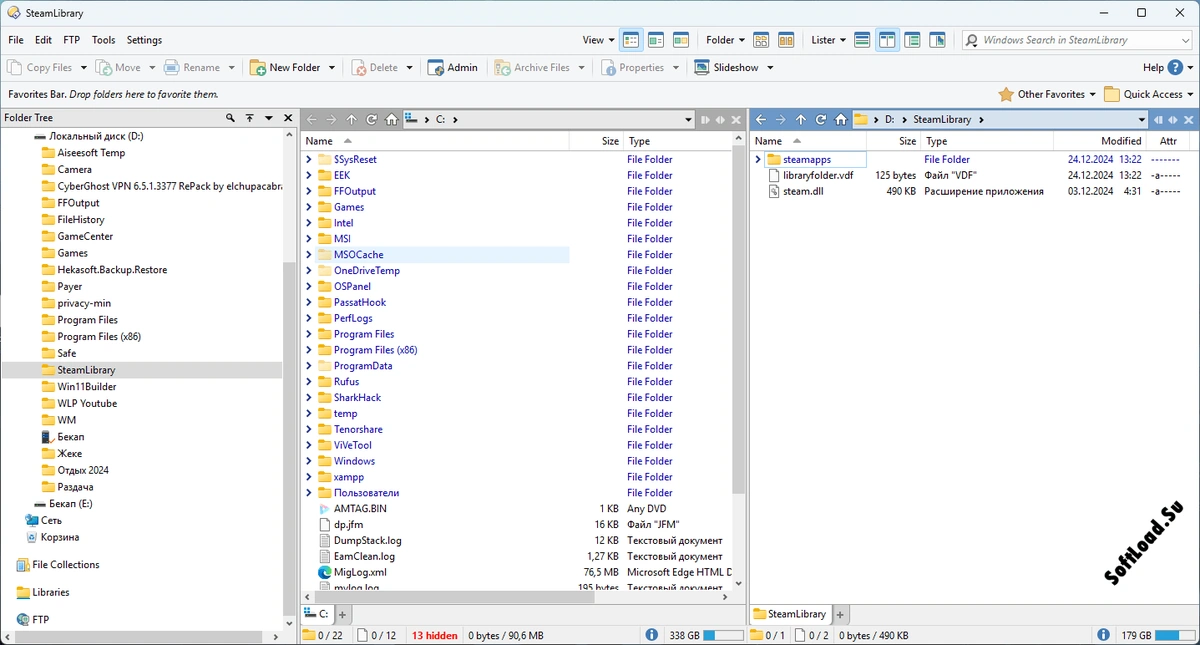This screenshot has height=645, width=1200.
Task: Open Lister dropdown menu
Action: pos(828,40)
